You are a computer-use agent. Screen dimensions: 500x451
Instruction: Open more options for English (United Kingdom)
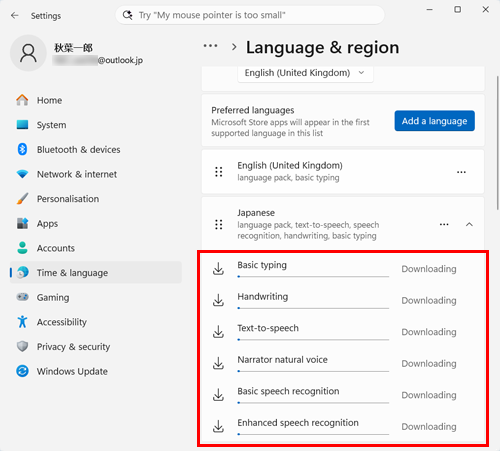[x=461, y=172]
